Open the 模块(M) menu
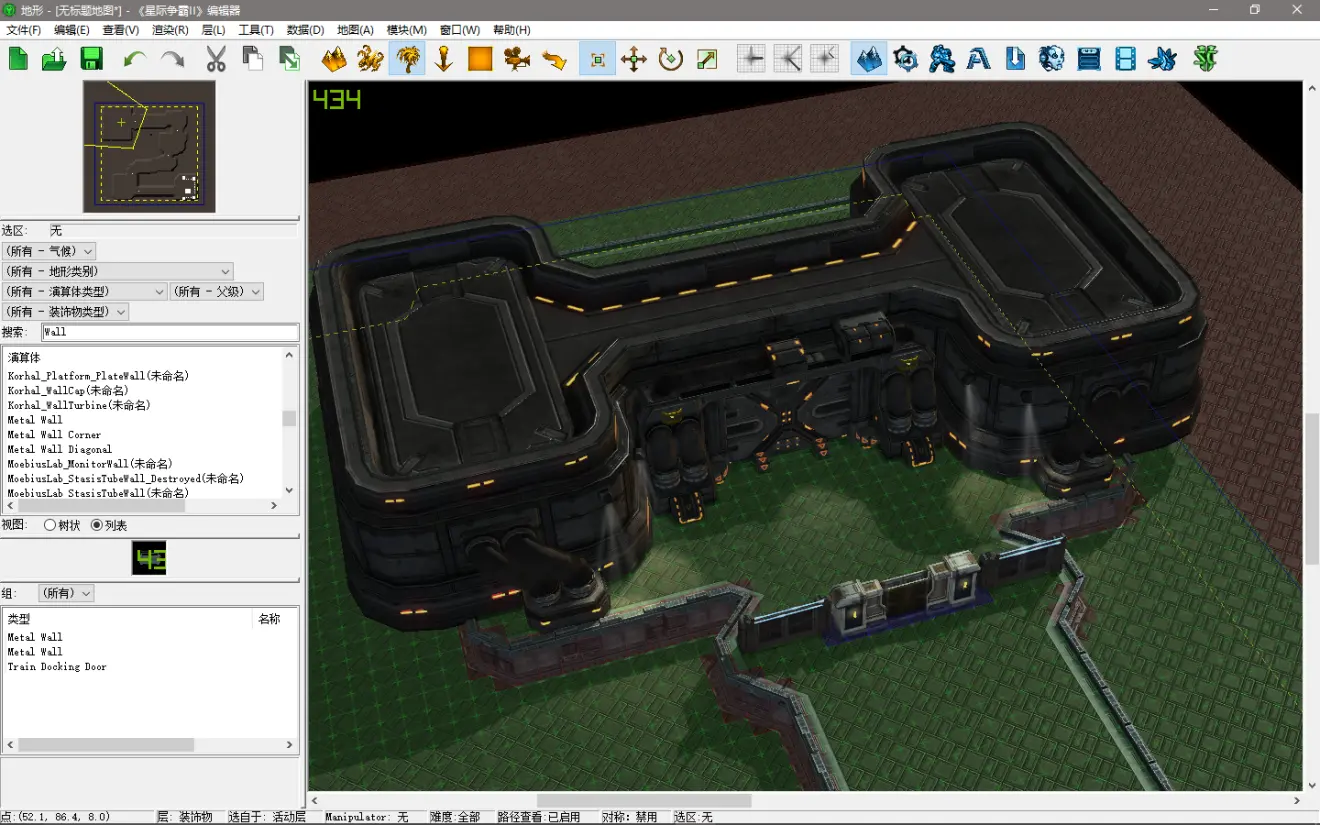The image size is (1320, 825). pyautogui.click(x=407, y=30)
